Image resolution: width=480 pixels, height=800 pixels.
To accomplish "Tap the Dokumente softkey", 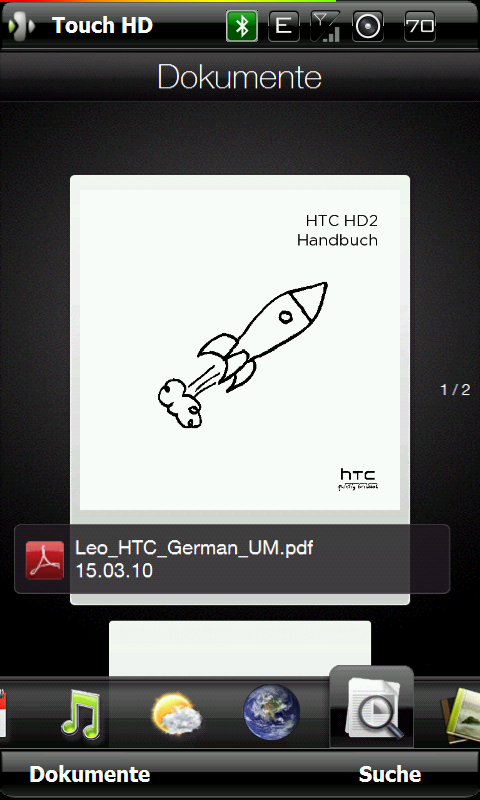I will point(90,774).
